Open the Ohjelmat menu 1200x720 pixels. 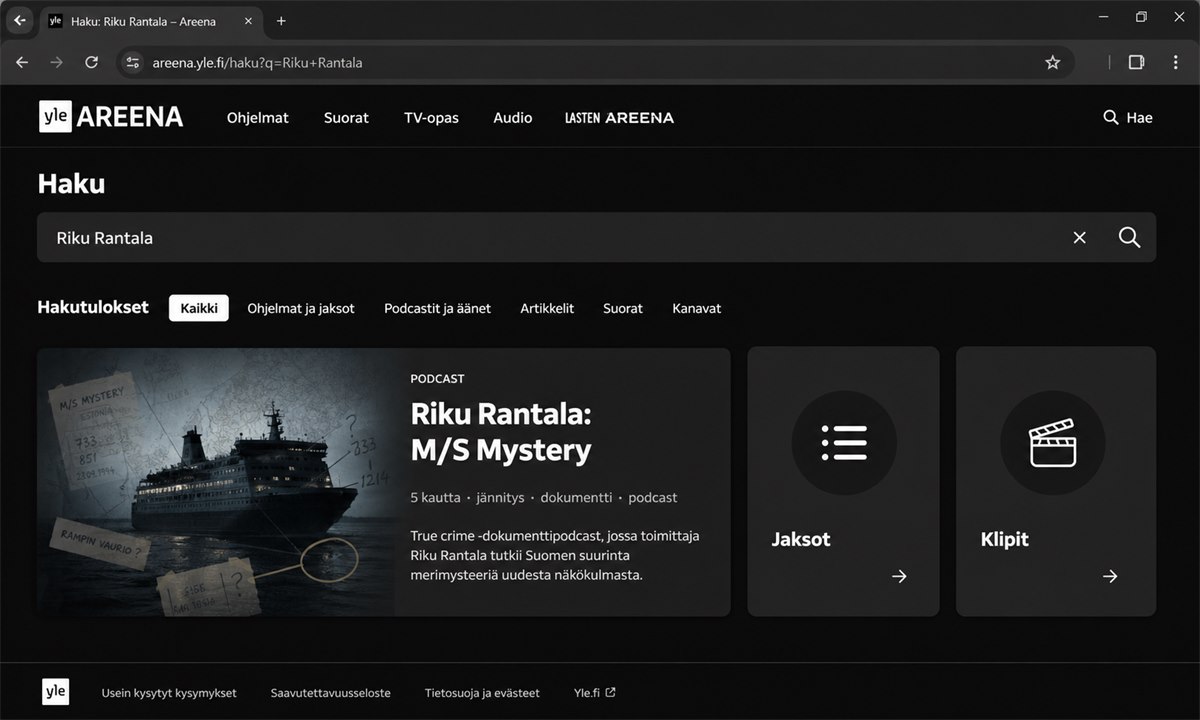point(257,118)
